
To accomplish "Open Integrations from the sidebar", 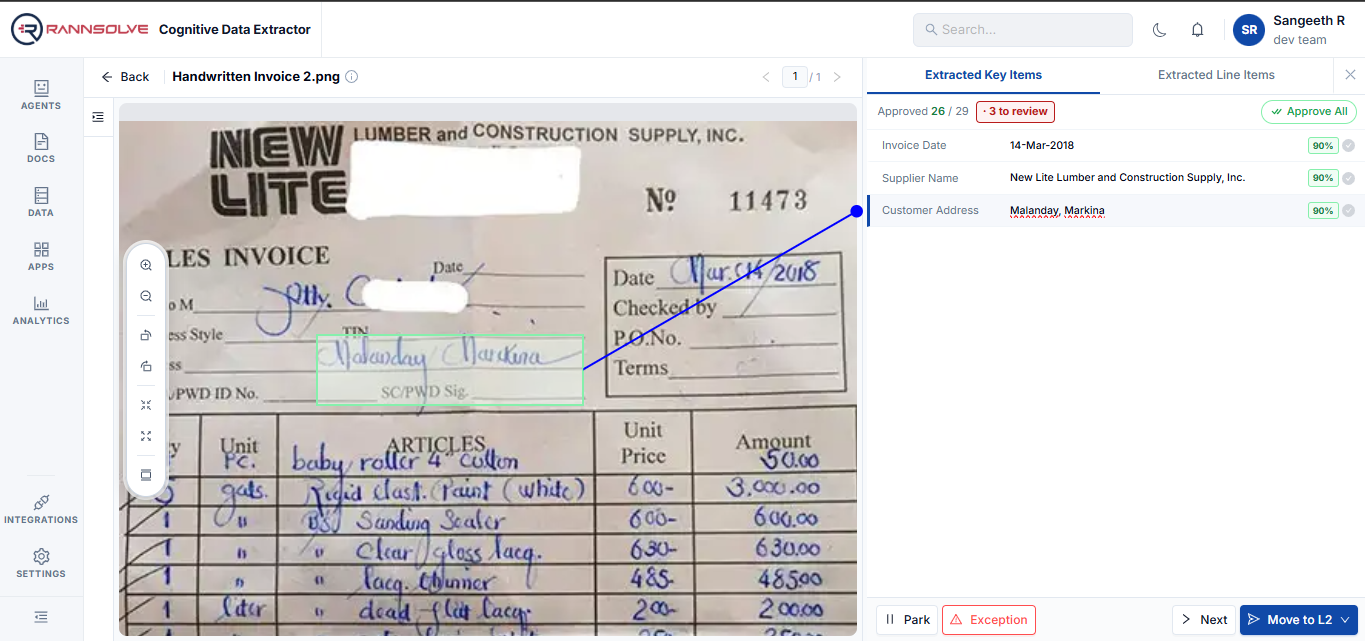I will pos(41,509).
